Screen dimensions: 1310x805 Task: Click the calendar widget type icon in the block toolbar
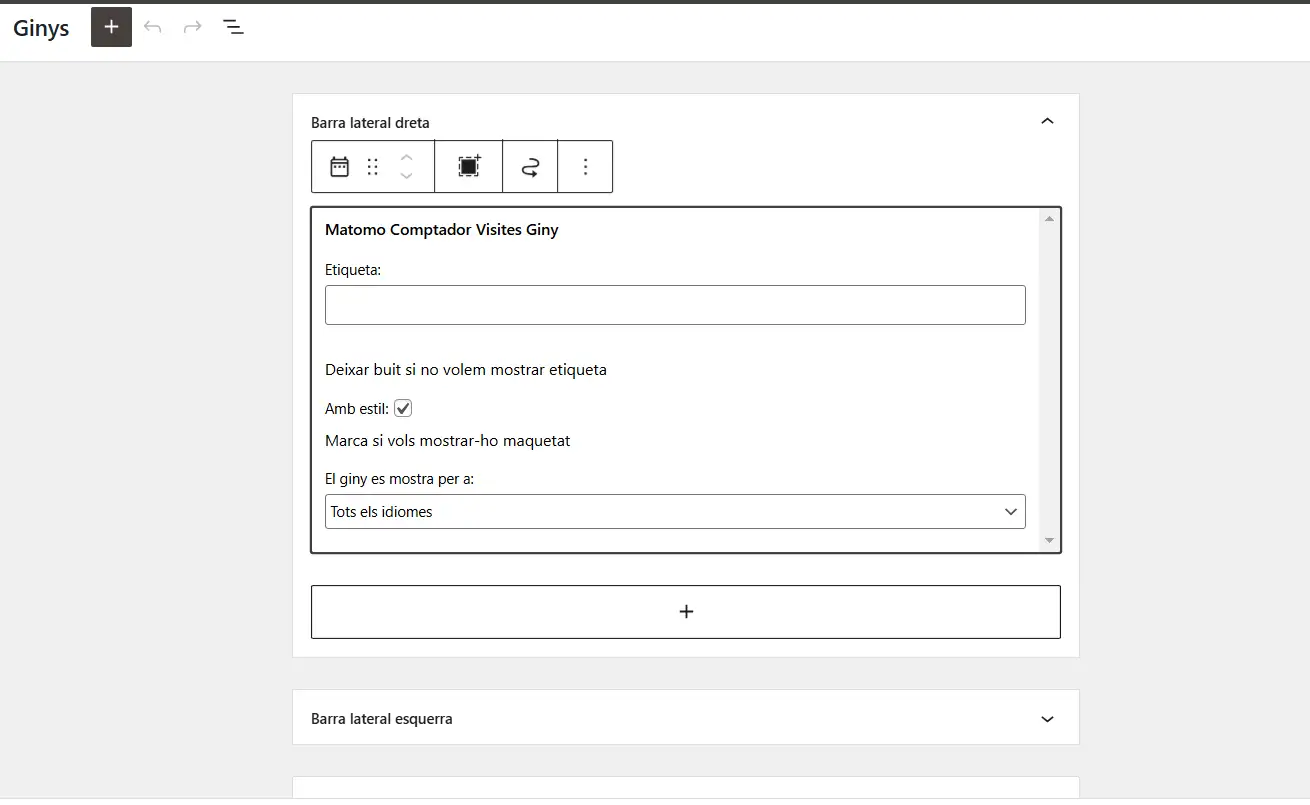(x=340, y=167)
